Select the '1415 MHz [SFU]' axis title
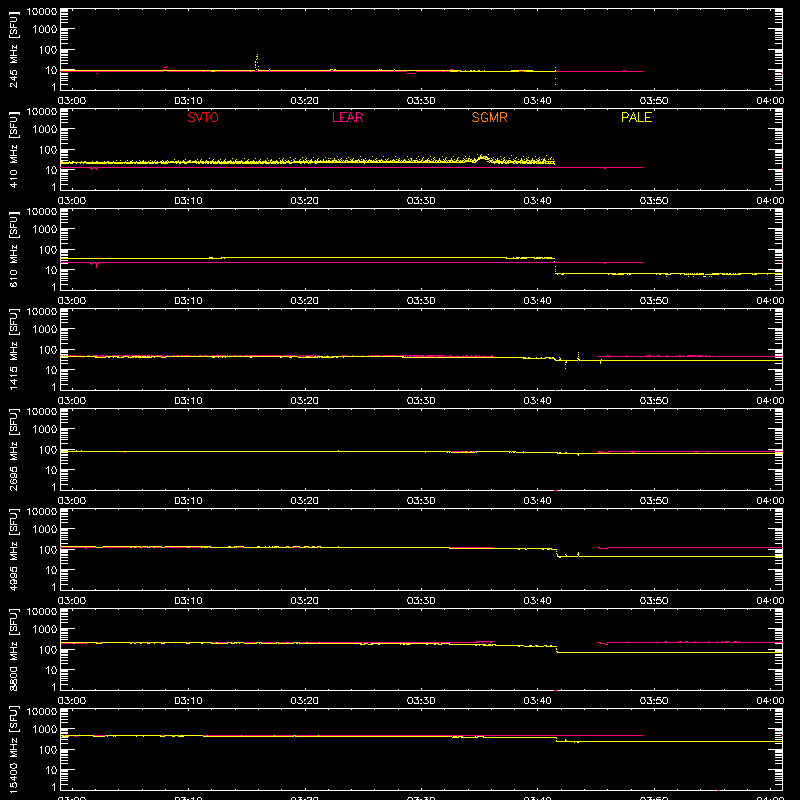The height and width of the screenshot is (800, 800). pos(13,349)
